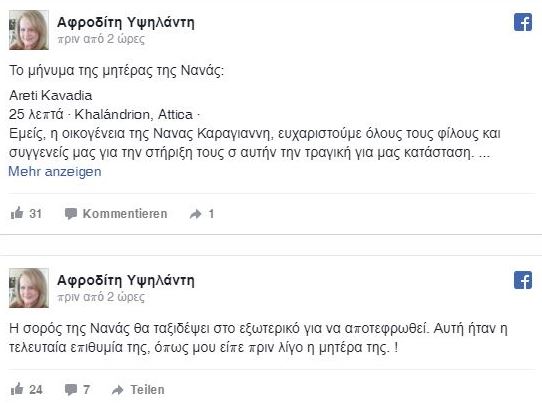
Task: Expand the post with Mehr anzeigen
Action: (55, 171)
